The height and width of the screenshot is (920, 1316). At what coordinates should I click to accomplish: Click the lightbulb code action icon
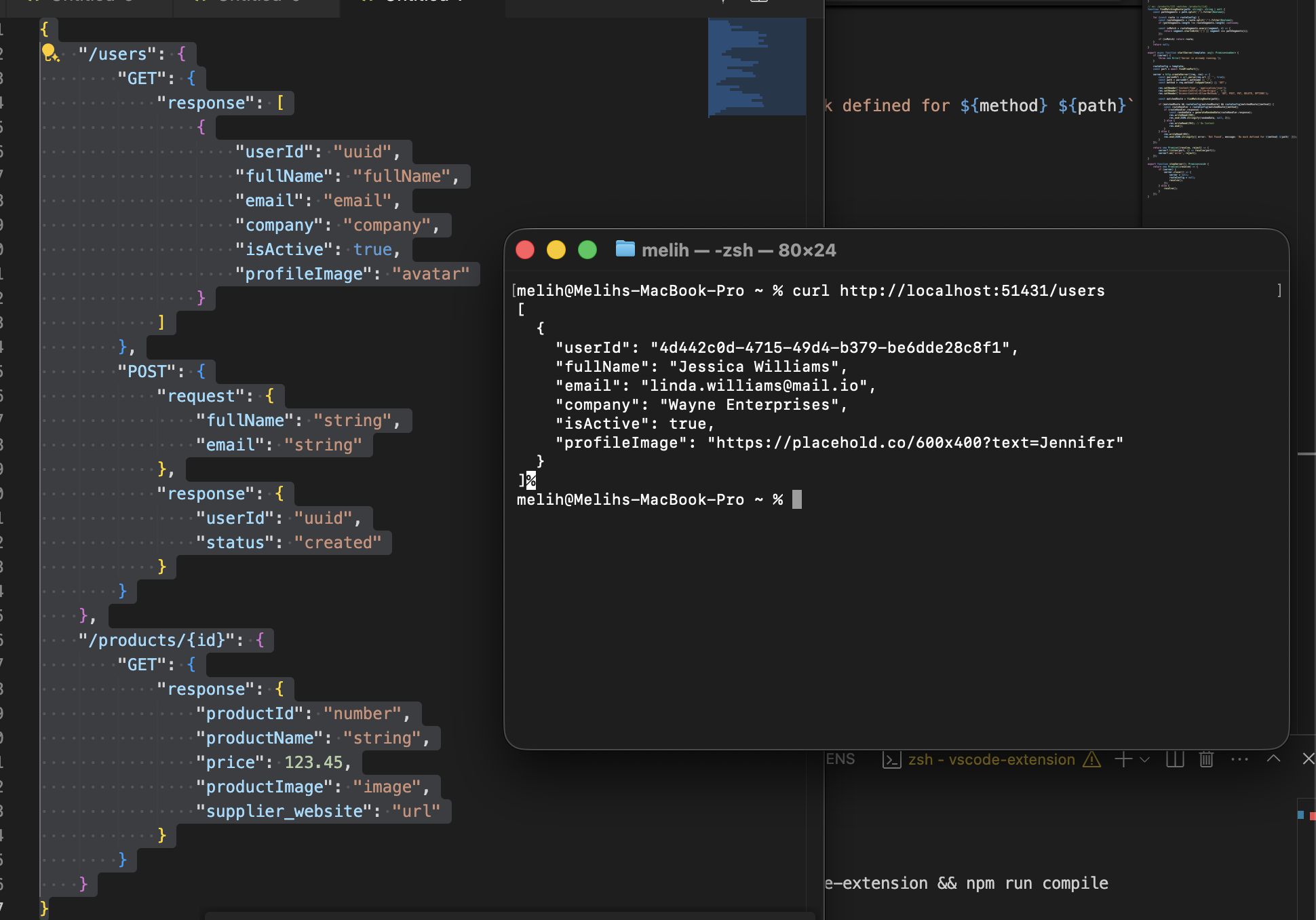pos(50,53)
